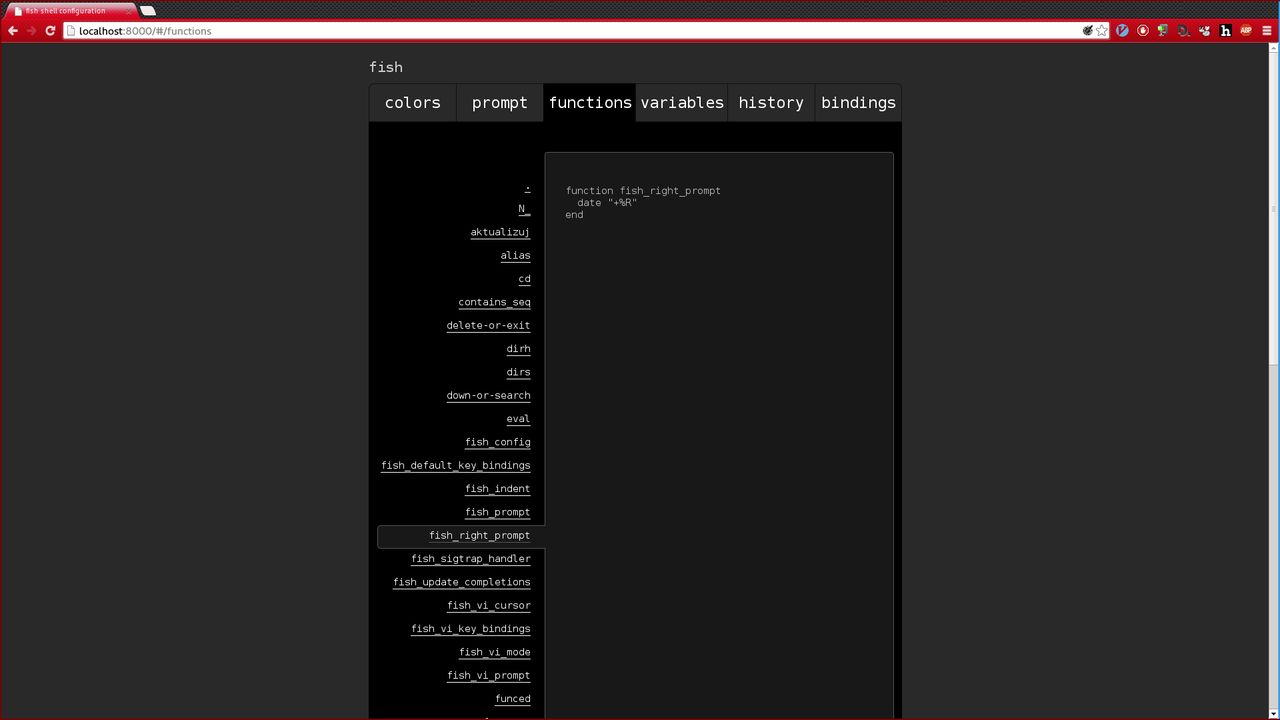Select the fish_prompt function
The width and height of the screenshot is (1280, 720).
coord(497,512)
